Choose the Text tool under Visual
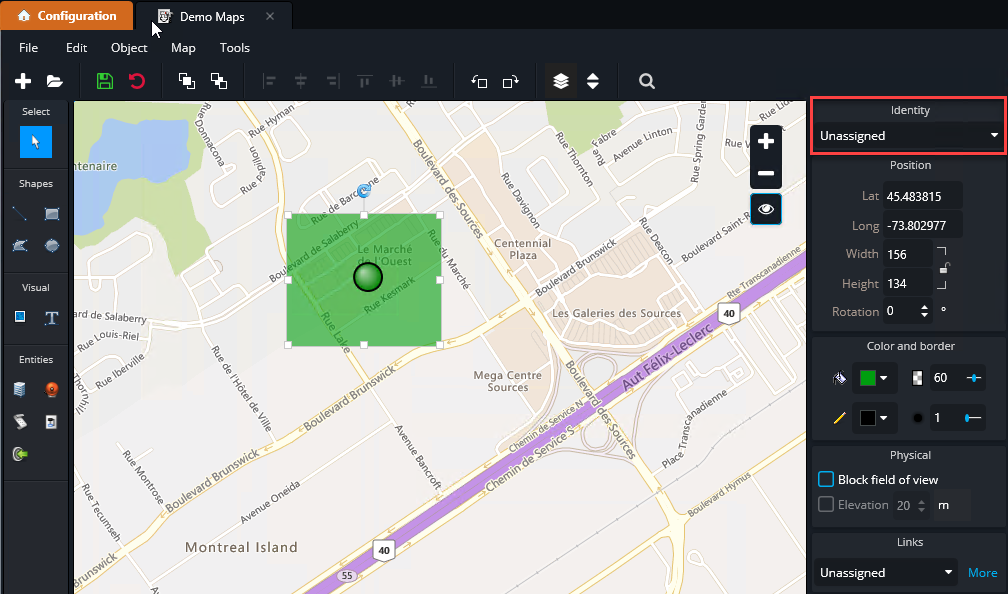The width and height of the screenshot is (1008, 594). coord(52,318)
